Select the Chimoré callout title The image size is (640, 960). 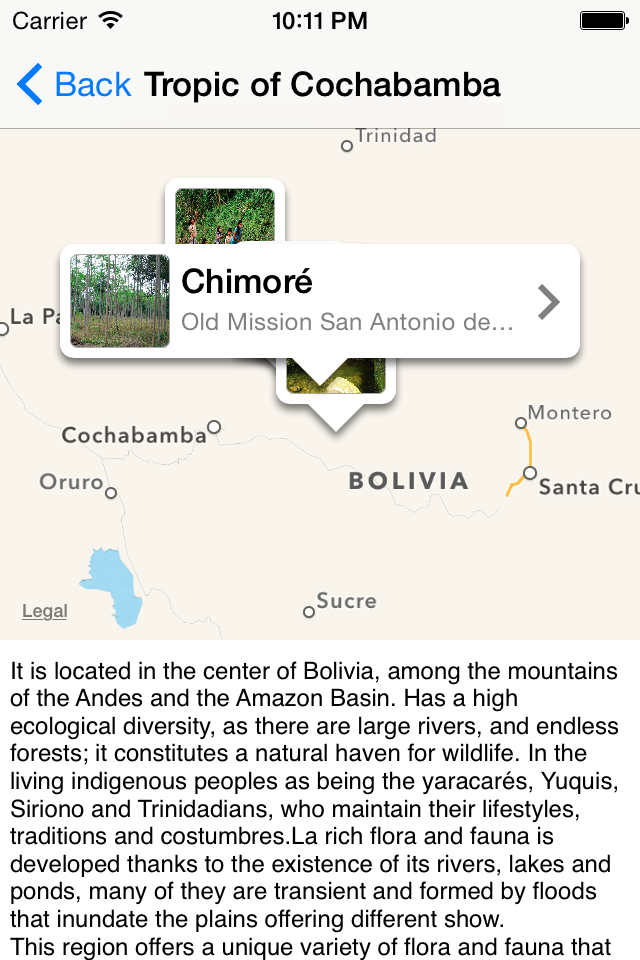tap(247, 282)
